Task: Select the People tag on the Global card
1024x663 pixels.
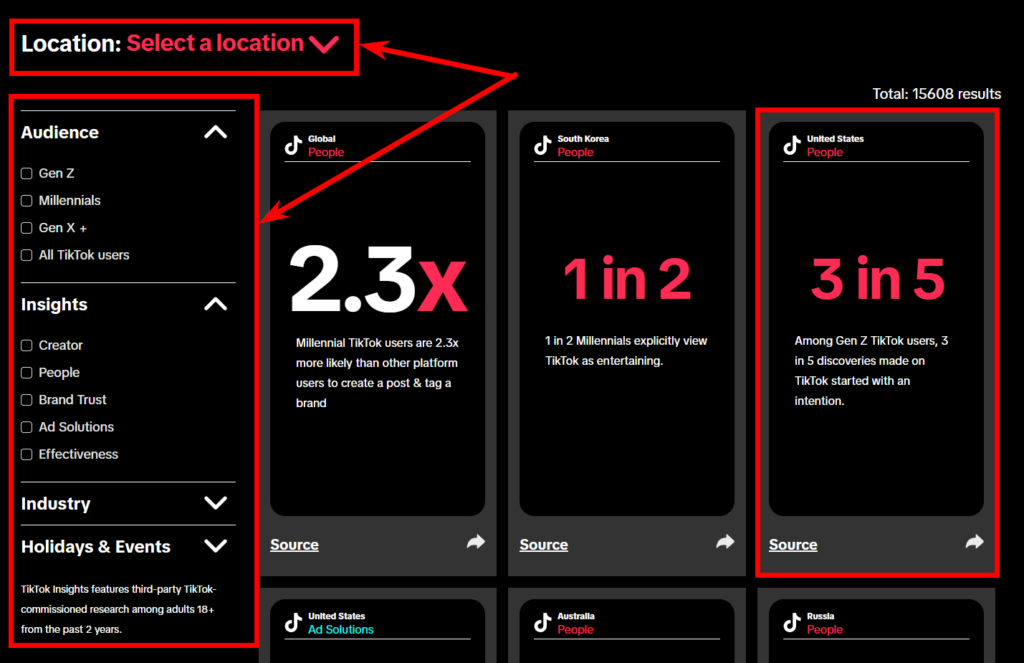Action: pyautogui.click(x=326, y=152)
